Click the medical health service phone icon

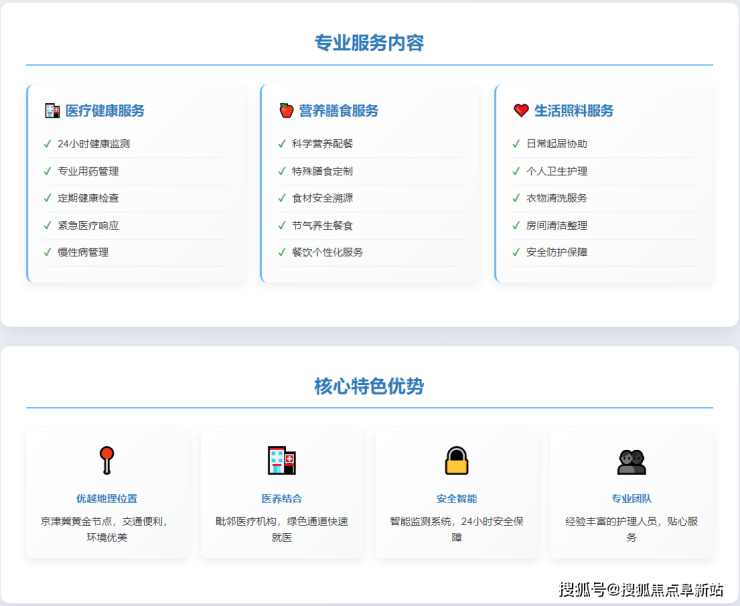click(x=52, y=111)
